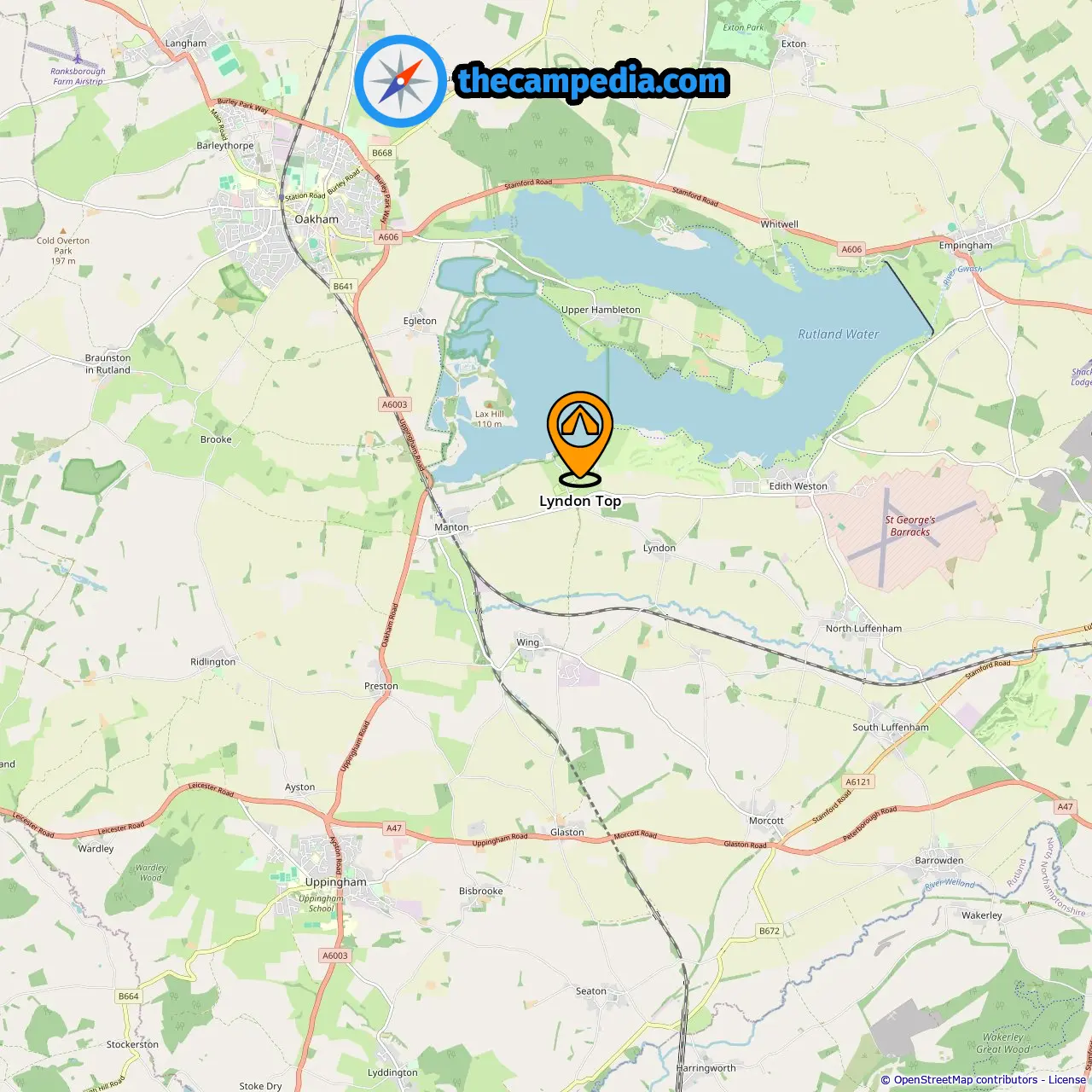
Task: Click the St George's Barracks area
Action: (910, 526)
